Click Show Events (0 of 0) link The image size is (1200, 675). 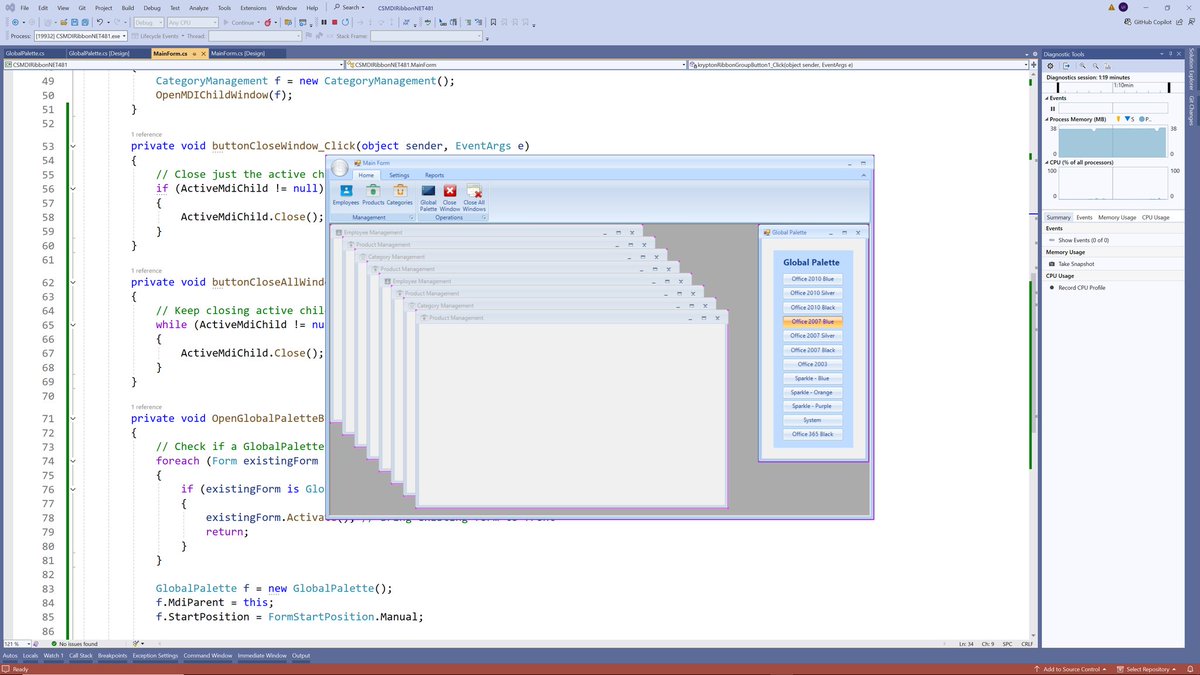point(1083,240)
